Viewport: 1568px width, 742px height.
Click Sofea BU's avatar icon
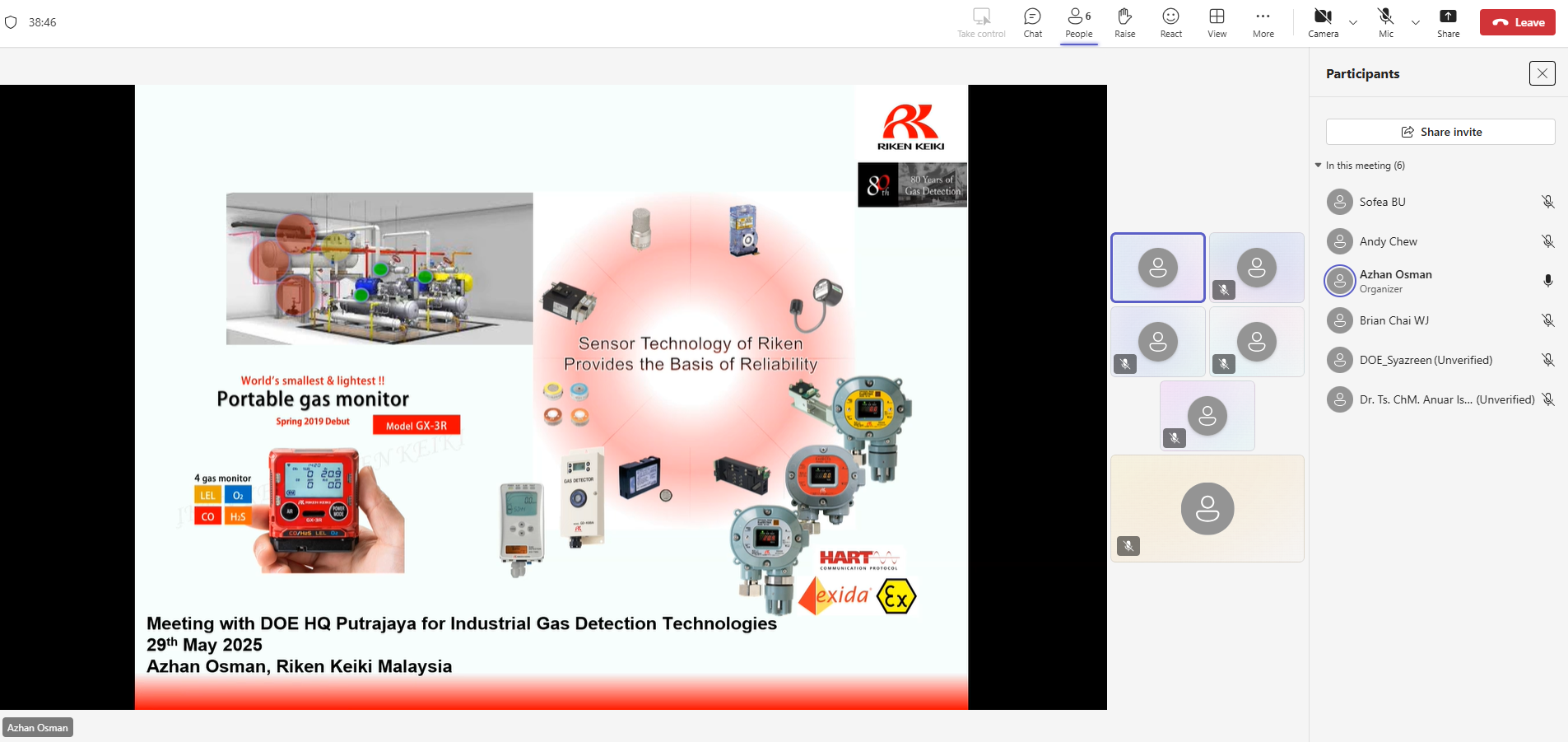pyautogui.click(x=1340, y=202)
